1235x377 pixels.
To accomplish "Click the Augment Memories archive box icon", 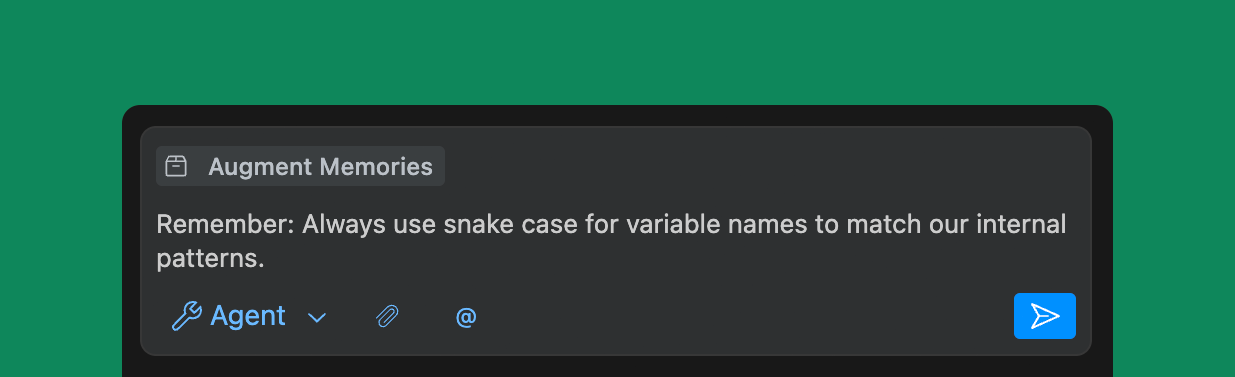I will (x=176, y=166).
